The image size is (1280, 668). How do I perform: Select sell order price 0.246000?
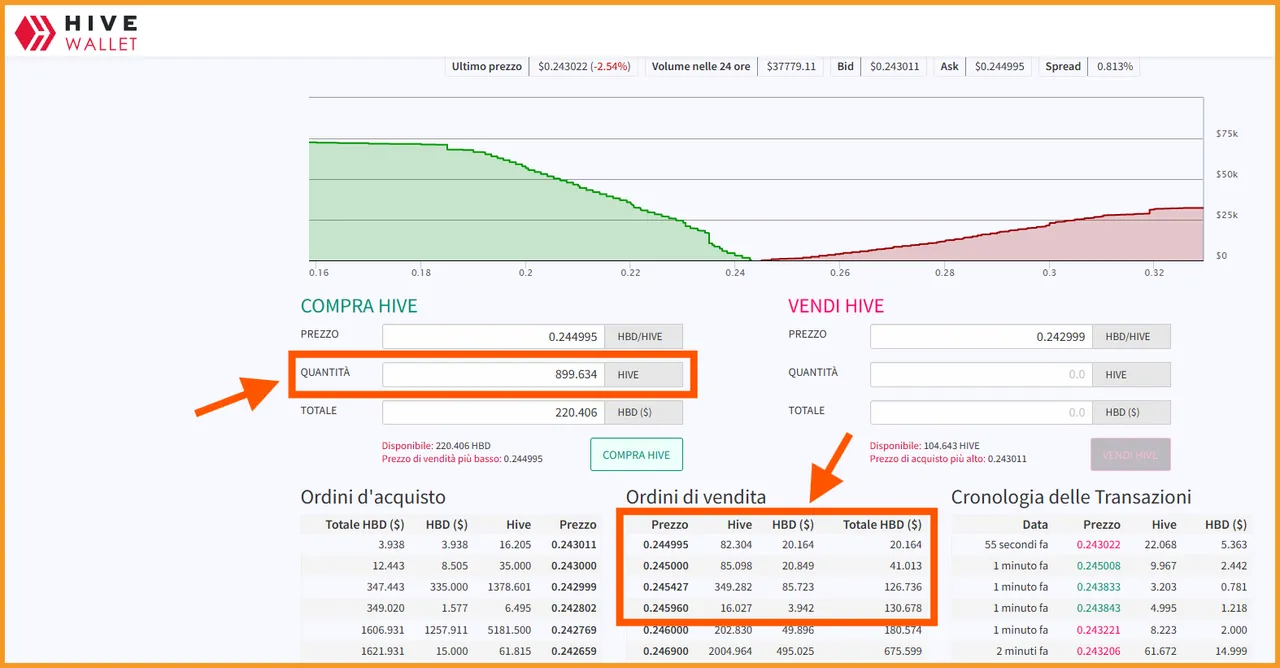tap(666, 630)
